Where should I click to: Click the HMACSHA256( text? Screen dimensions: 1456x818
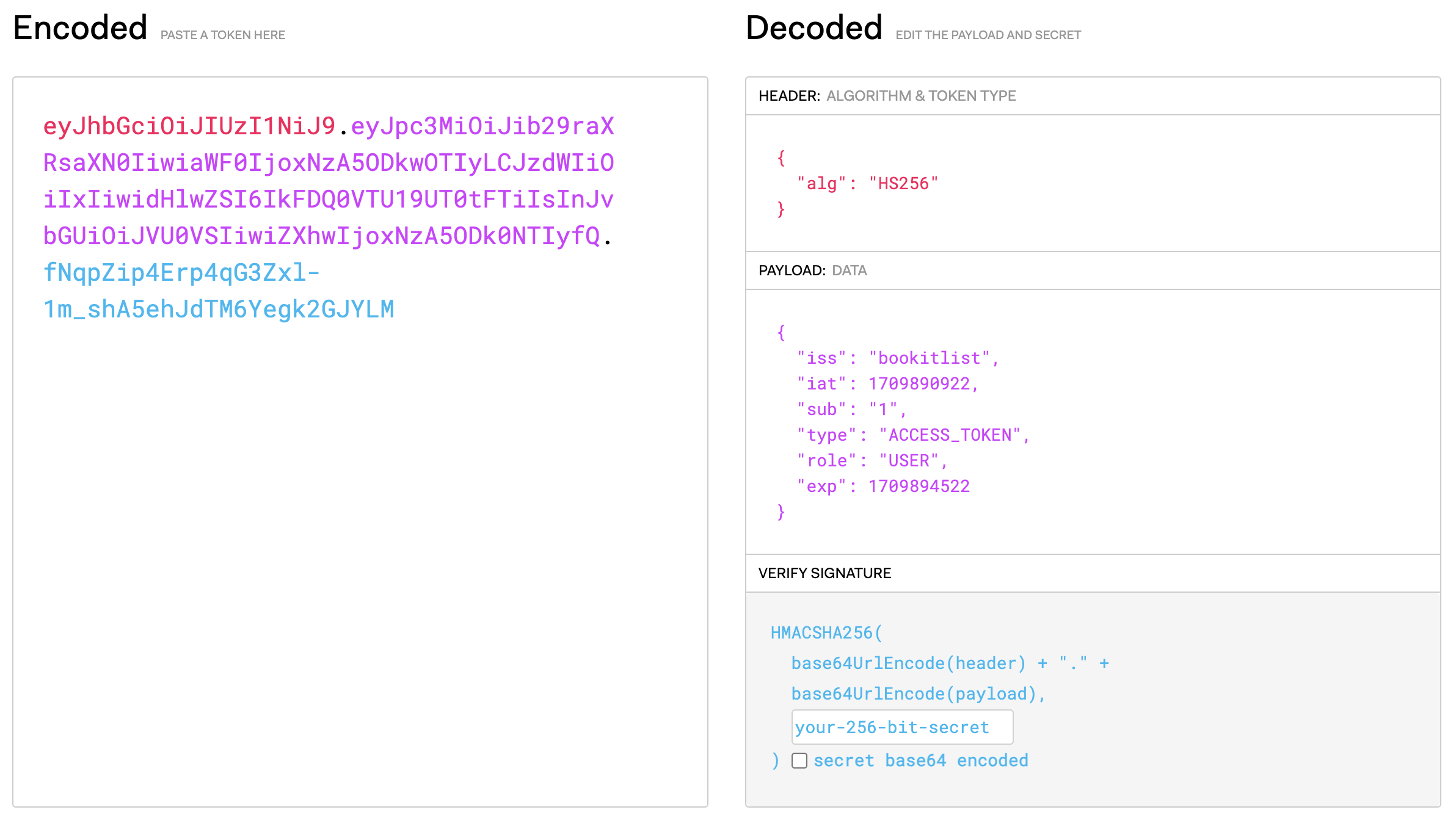826,633
